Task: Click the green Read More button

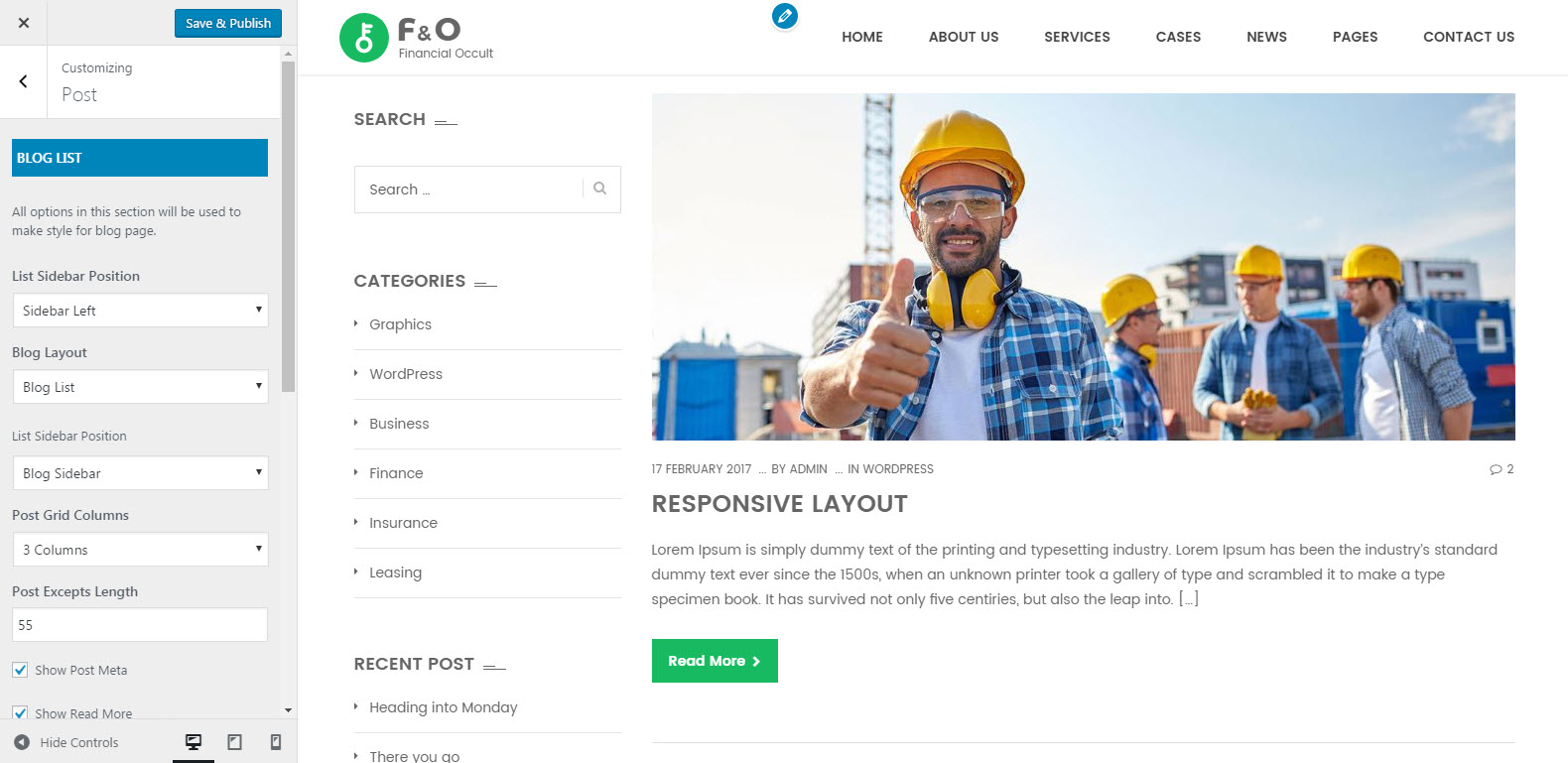Action: [715, 661]
